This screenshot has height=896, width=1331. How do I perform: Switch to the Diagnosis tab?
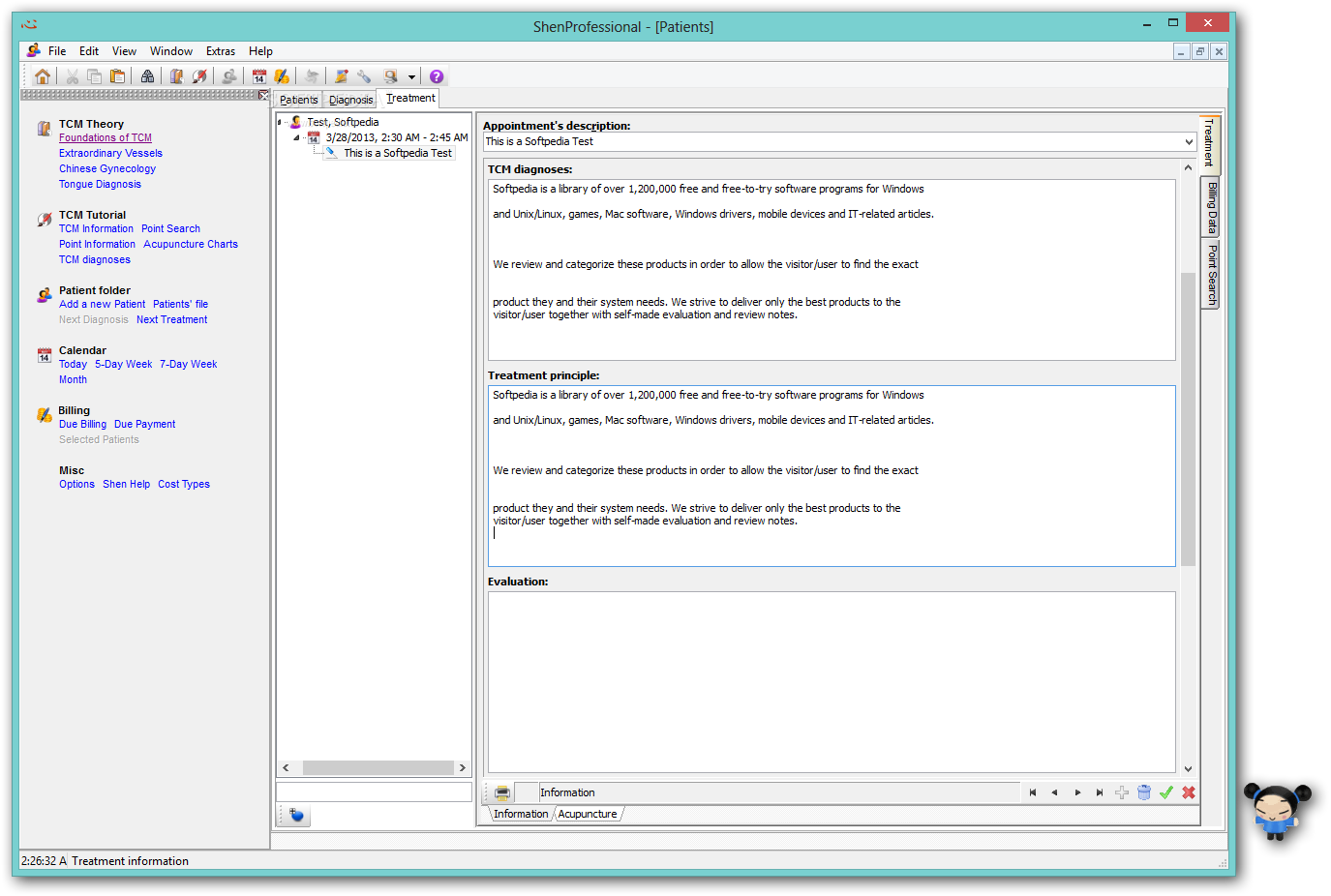[x=350, y=100]
